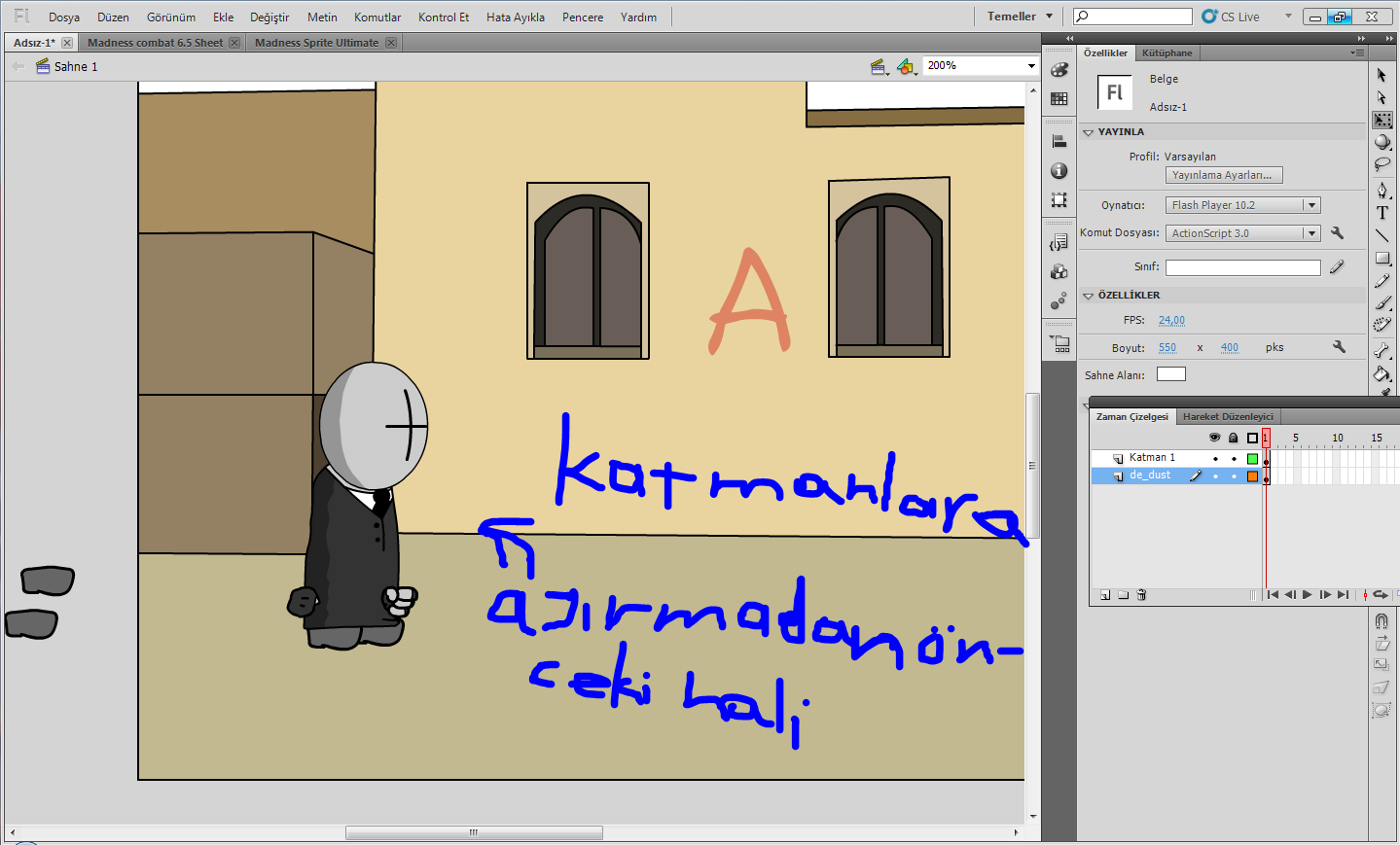Open the collapsed Info panel

1059,170
